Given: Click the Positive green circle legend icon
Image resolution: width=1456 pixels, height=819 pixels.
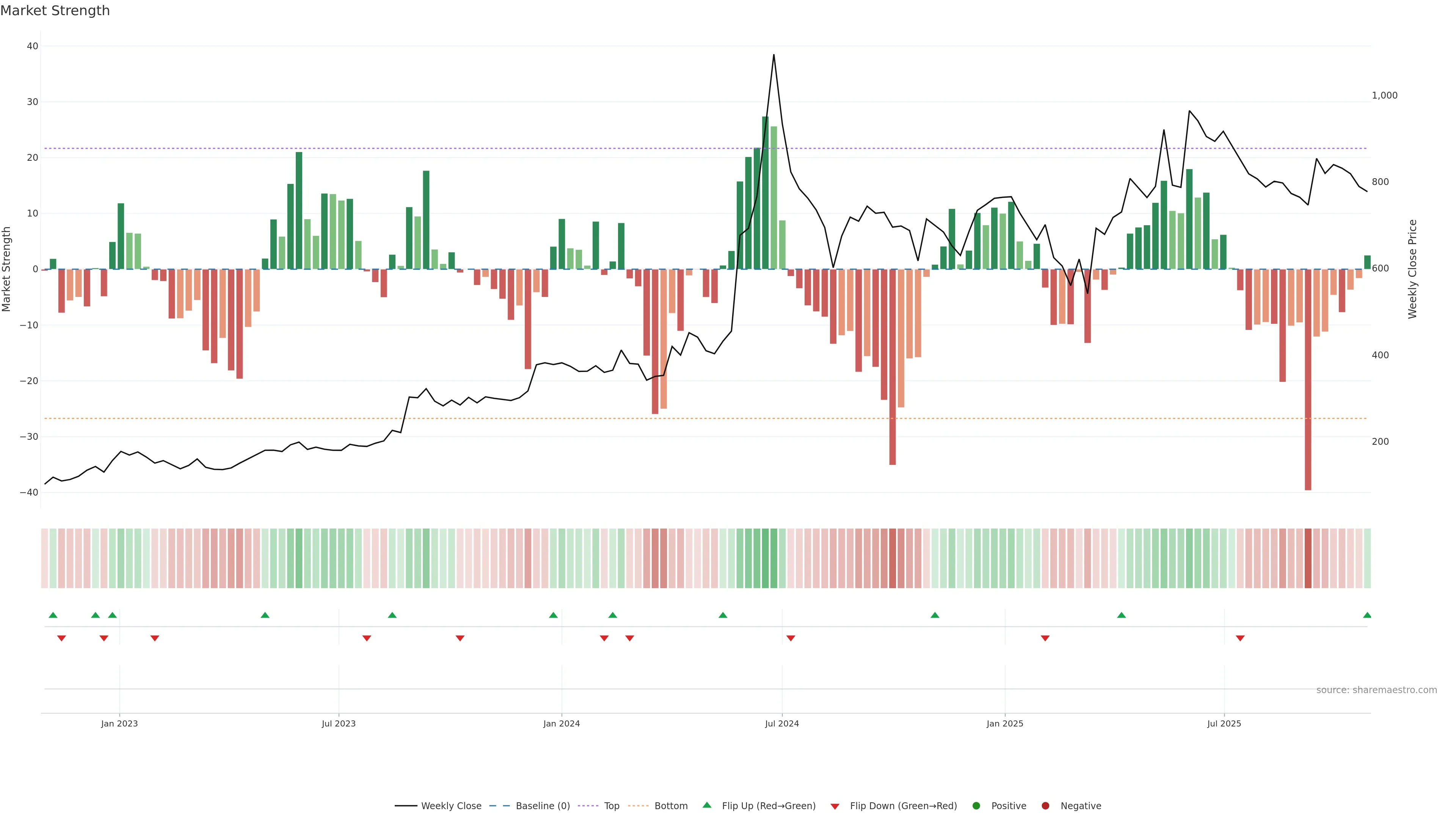Looking at the screenshot, I should 976,806.
